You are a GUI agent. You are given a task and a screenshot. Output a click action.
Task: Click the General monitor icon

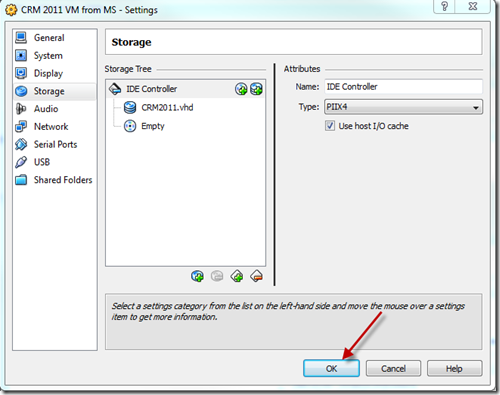click(21, 38)
